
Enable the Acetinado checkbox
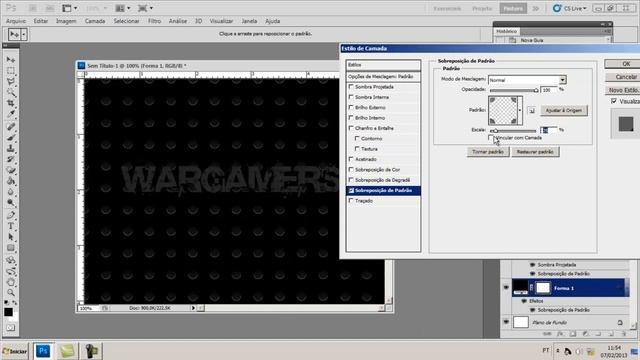pos(351,159)
